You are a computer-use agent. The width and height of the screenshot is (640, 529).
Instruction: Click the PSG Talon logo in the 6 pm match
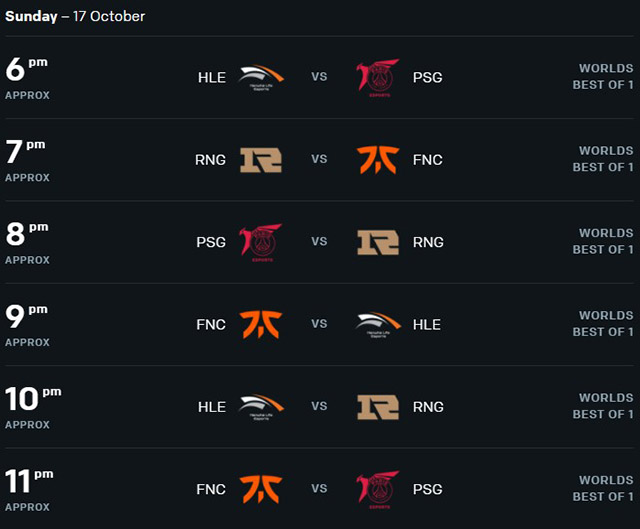(x=378, y=78)
